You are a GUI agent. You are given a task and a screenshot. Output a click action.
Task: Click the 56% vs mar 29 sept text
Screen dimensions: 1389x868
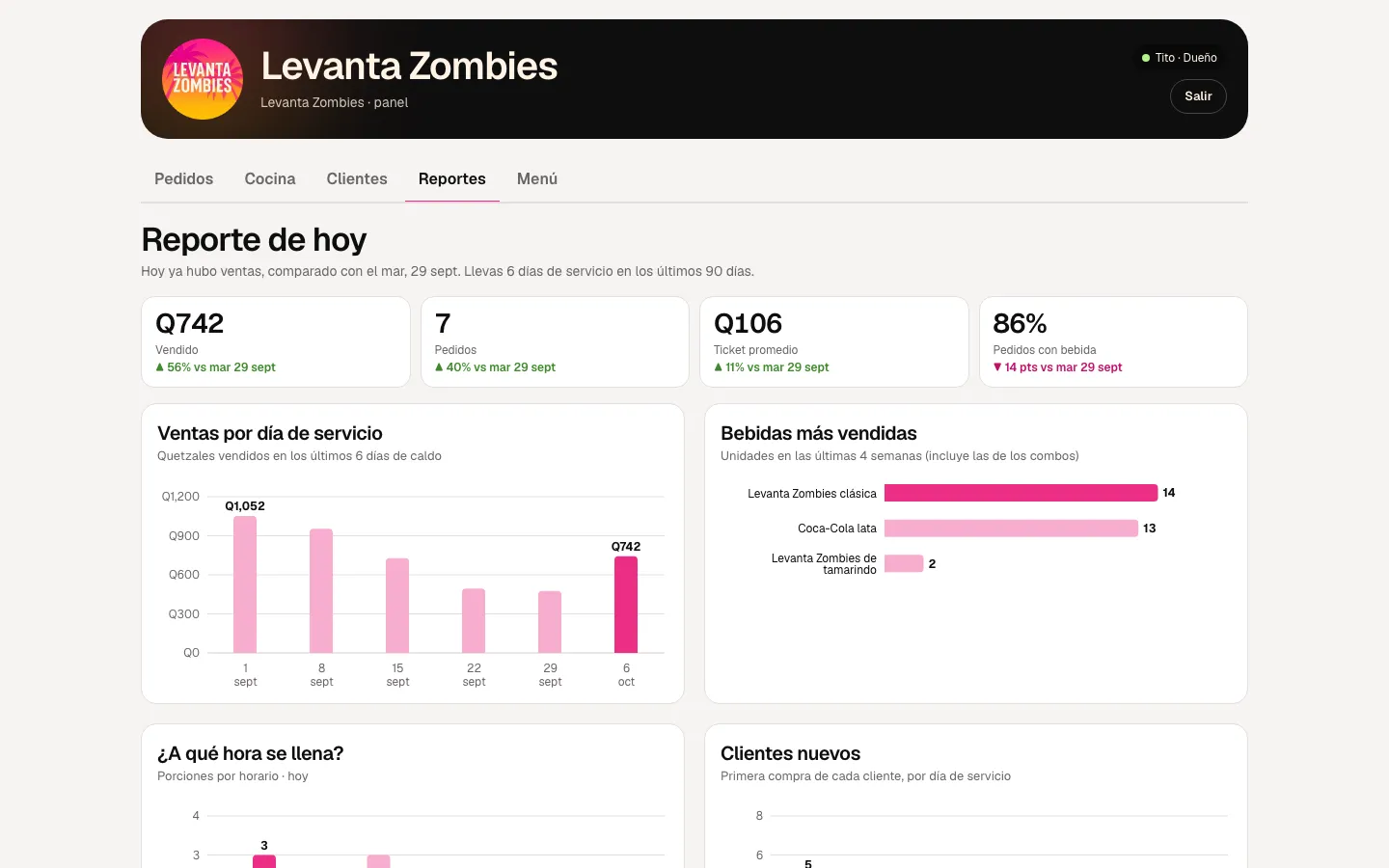point(221,367)
